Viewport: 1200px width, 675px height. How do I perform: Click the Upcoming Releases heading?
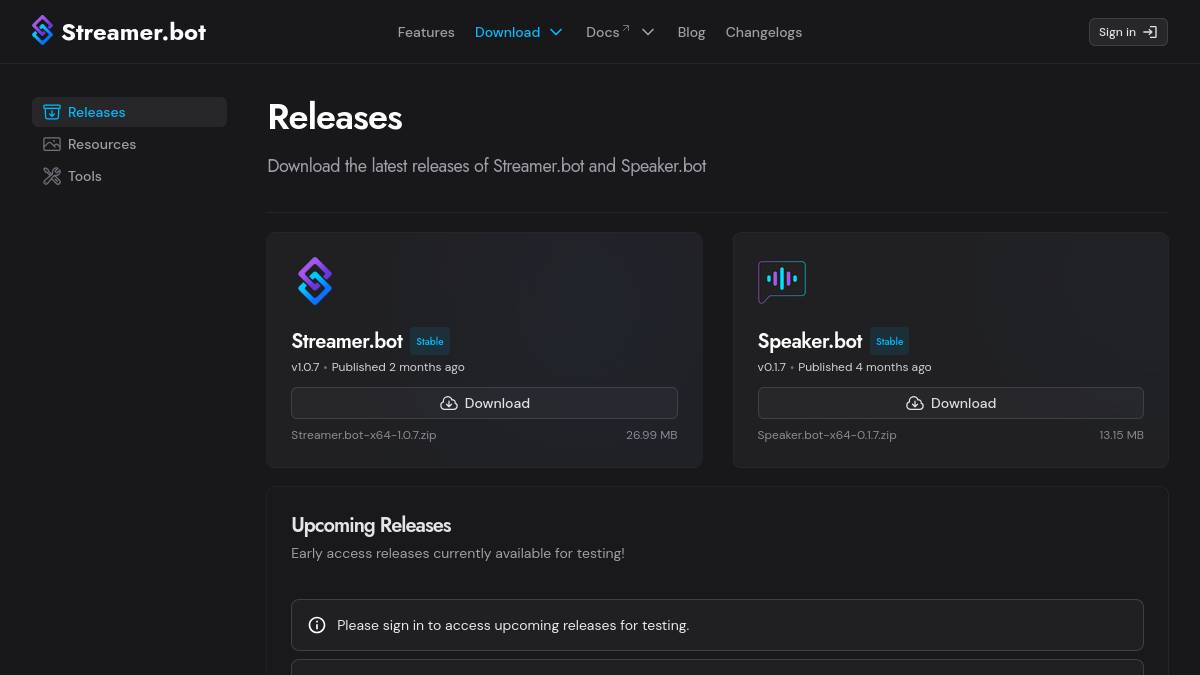(371, 525)
